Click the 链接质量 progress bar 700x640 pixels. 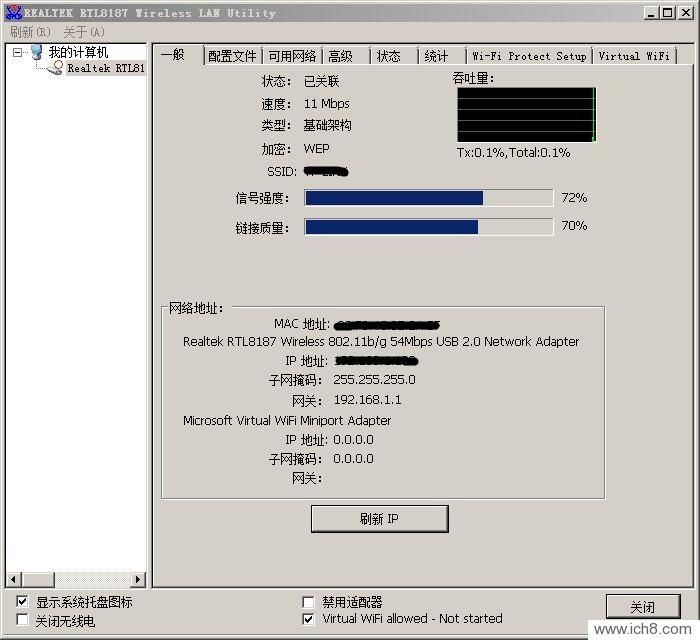coord(429,227)
